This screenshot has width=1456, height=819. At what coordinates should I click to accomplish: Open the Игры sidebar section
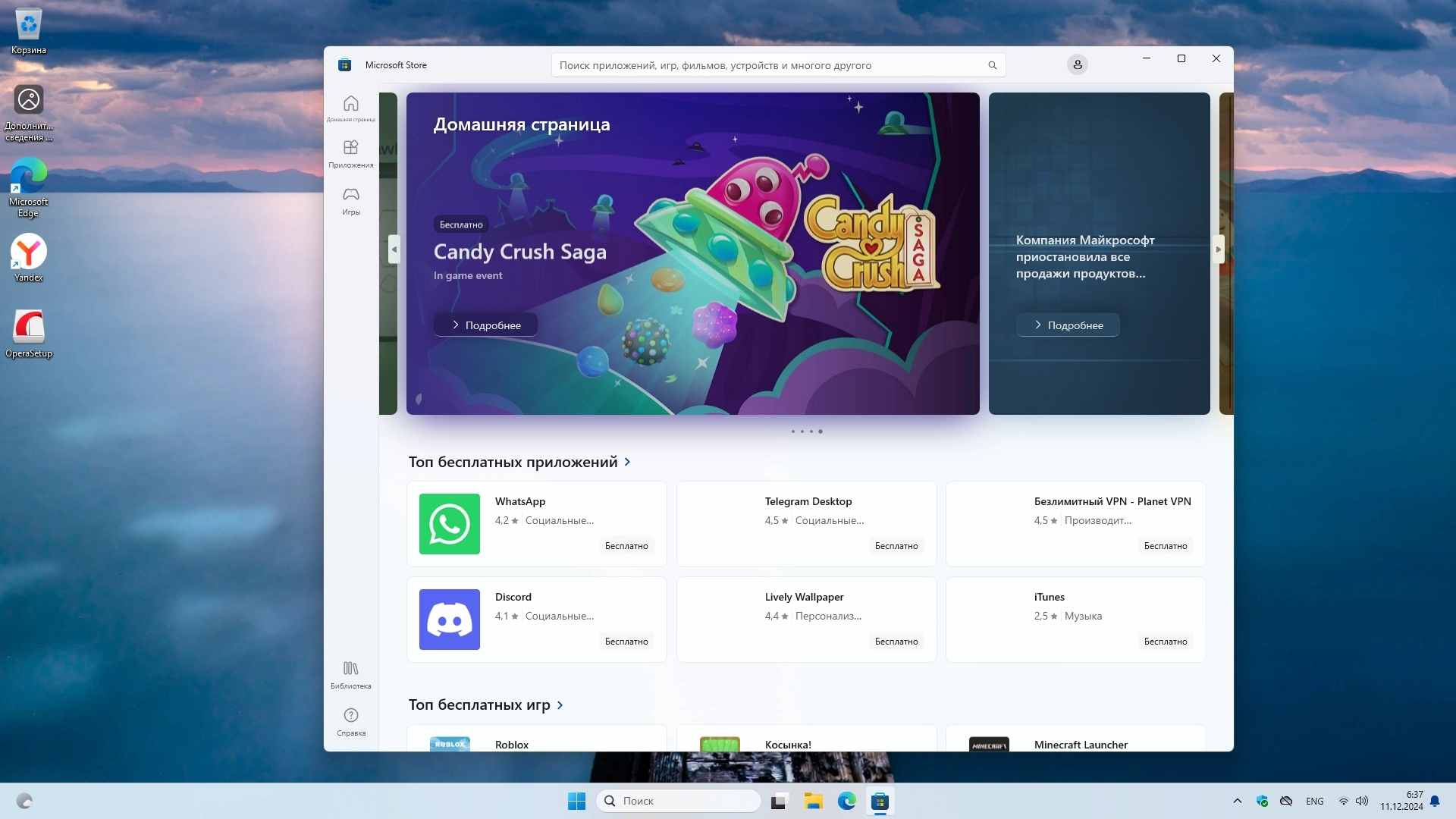coord(350,200)
